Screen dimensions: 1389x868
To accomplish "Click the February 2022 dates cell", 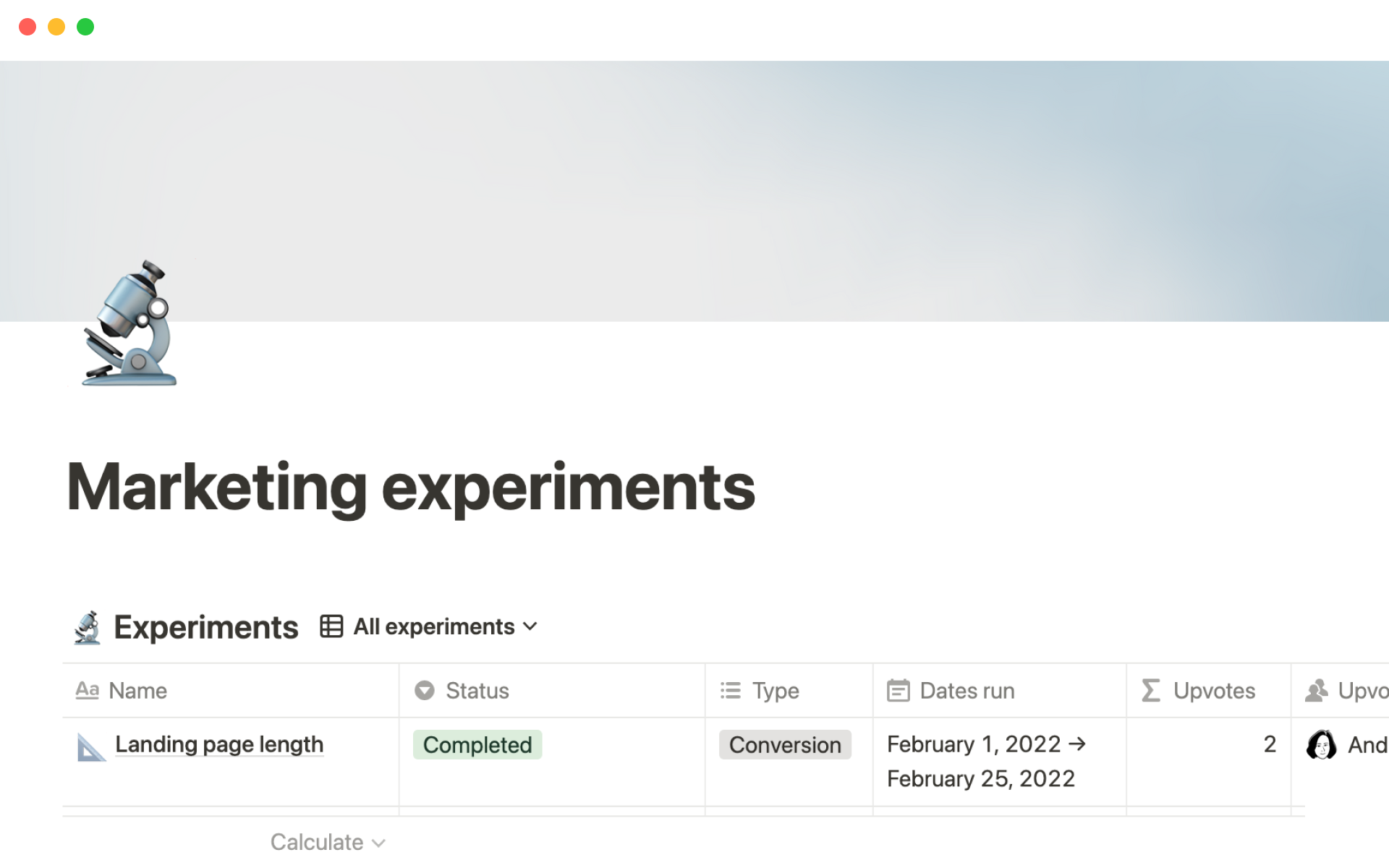I will [x=984, y=761].
